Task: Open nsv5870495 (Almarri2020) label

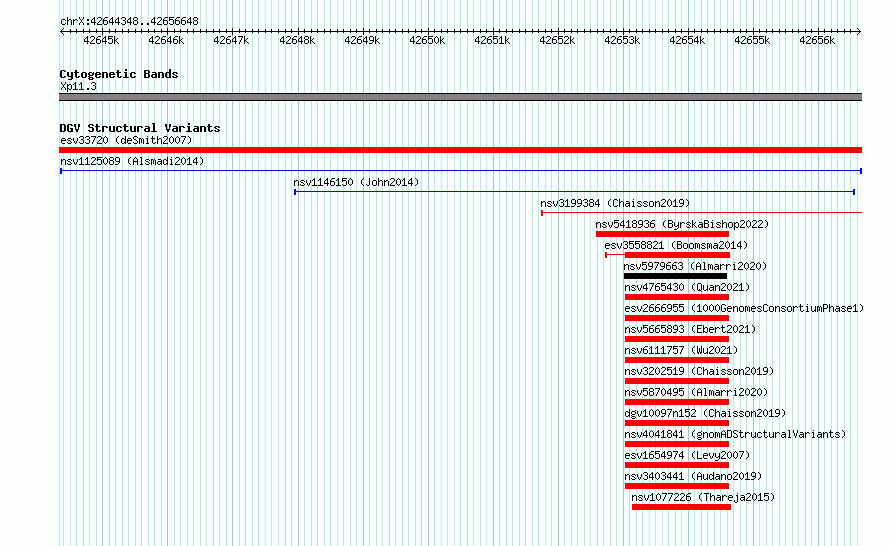Action: [696, 392]
